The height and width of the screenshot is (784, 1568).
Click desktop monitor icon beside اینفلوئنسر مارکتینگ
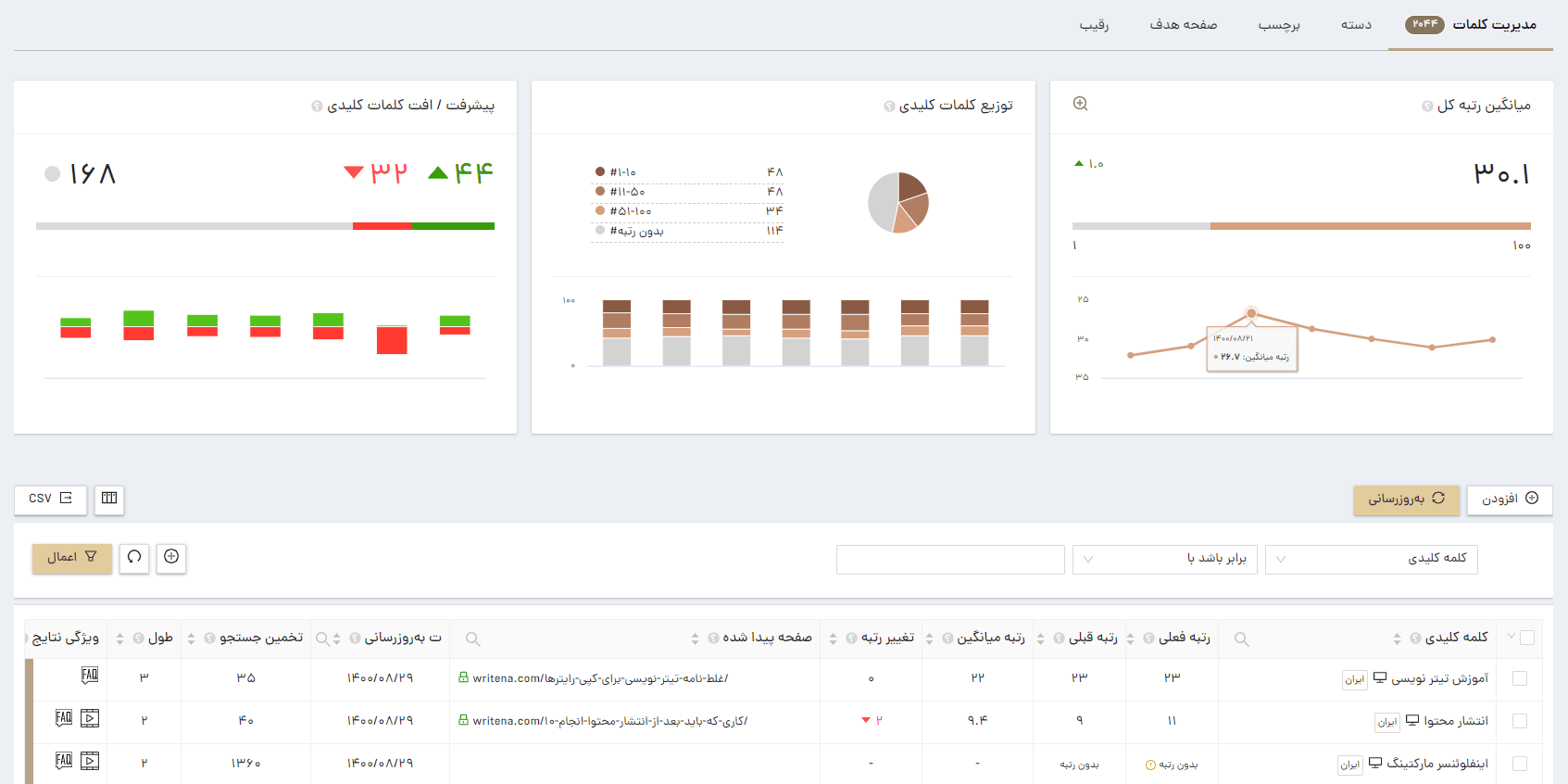tap(1375, 763)
